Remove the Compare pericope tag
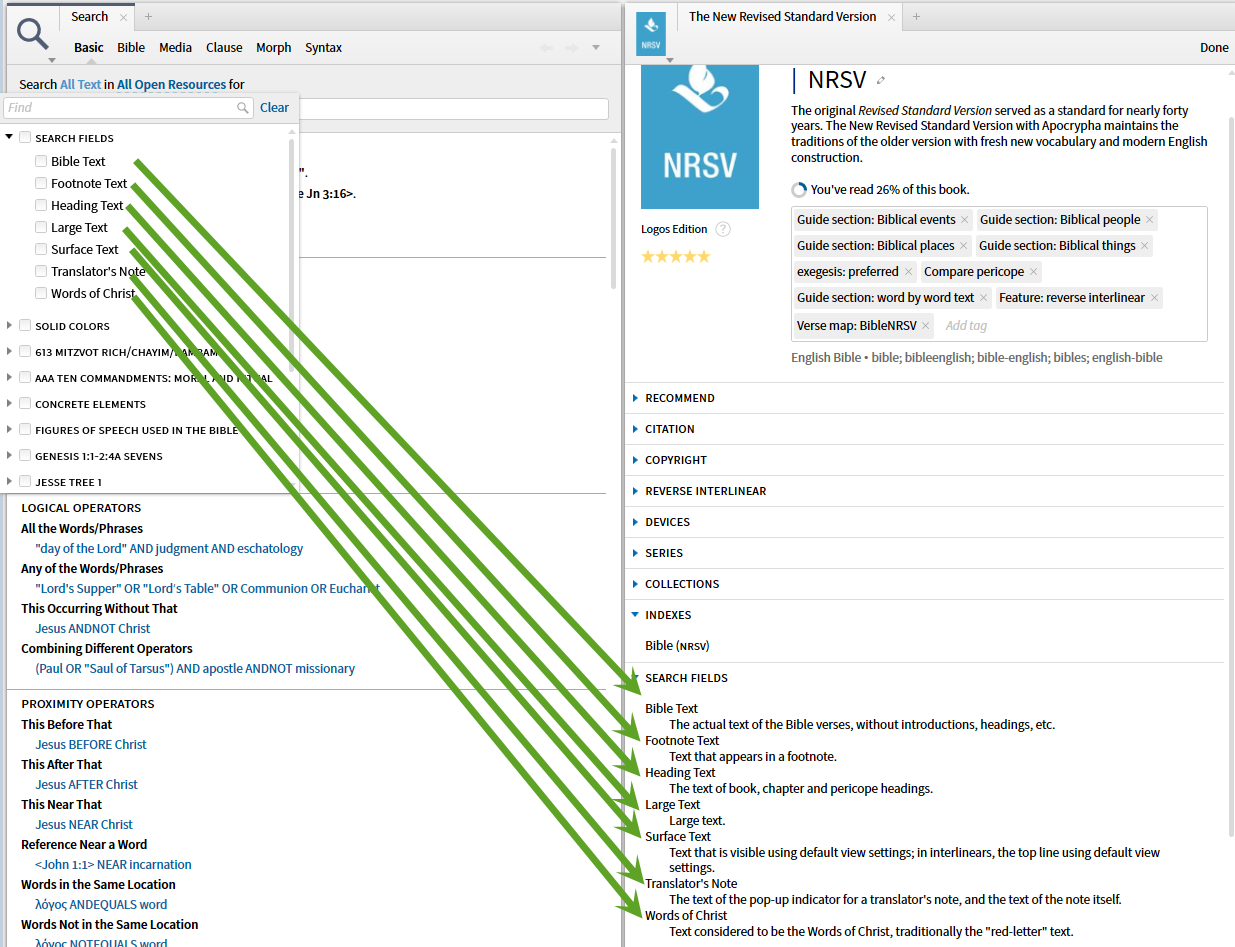 pyautogui.click(x=1033, y=272)
